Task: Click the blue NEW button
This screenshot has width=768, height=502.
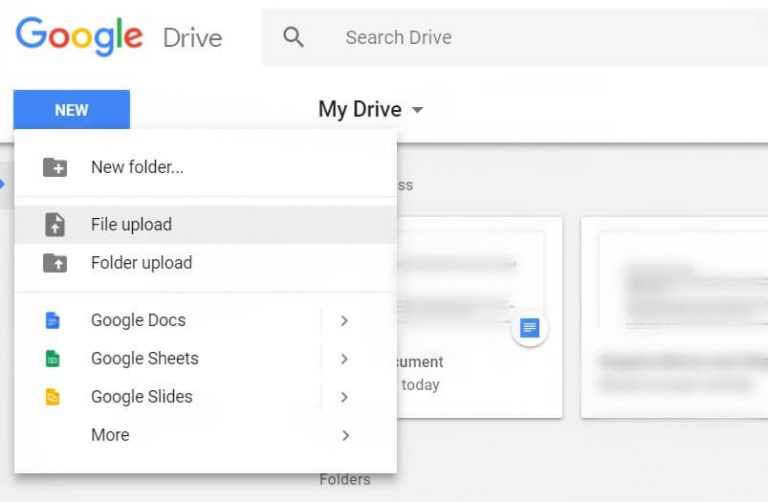Action: coord(72,109)
